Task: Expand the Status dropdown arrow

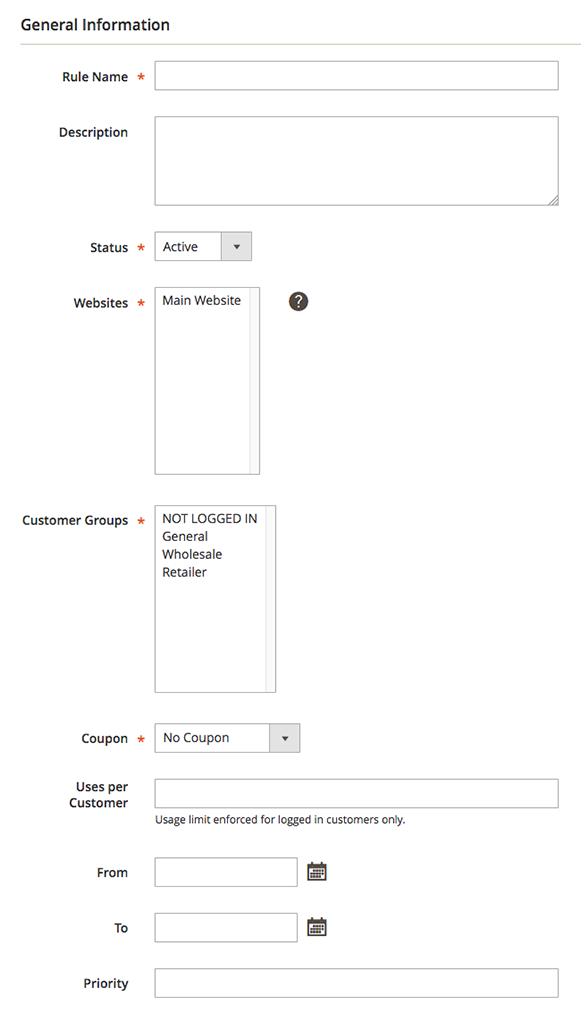Action: point(237,247)
